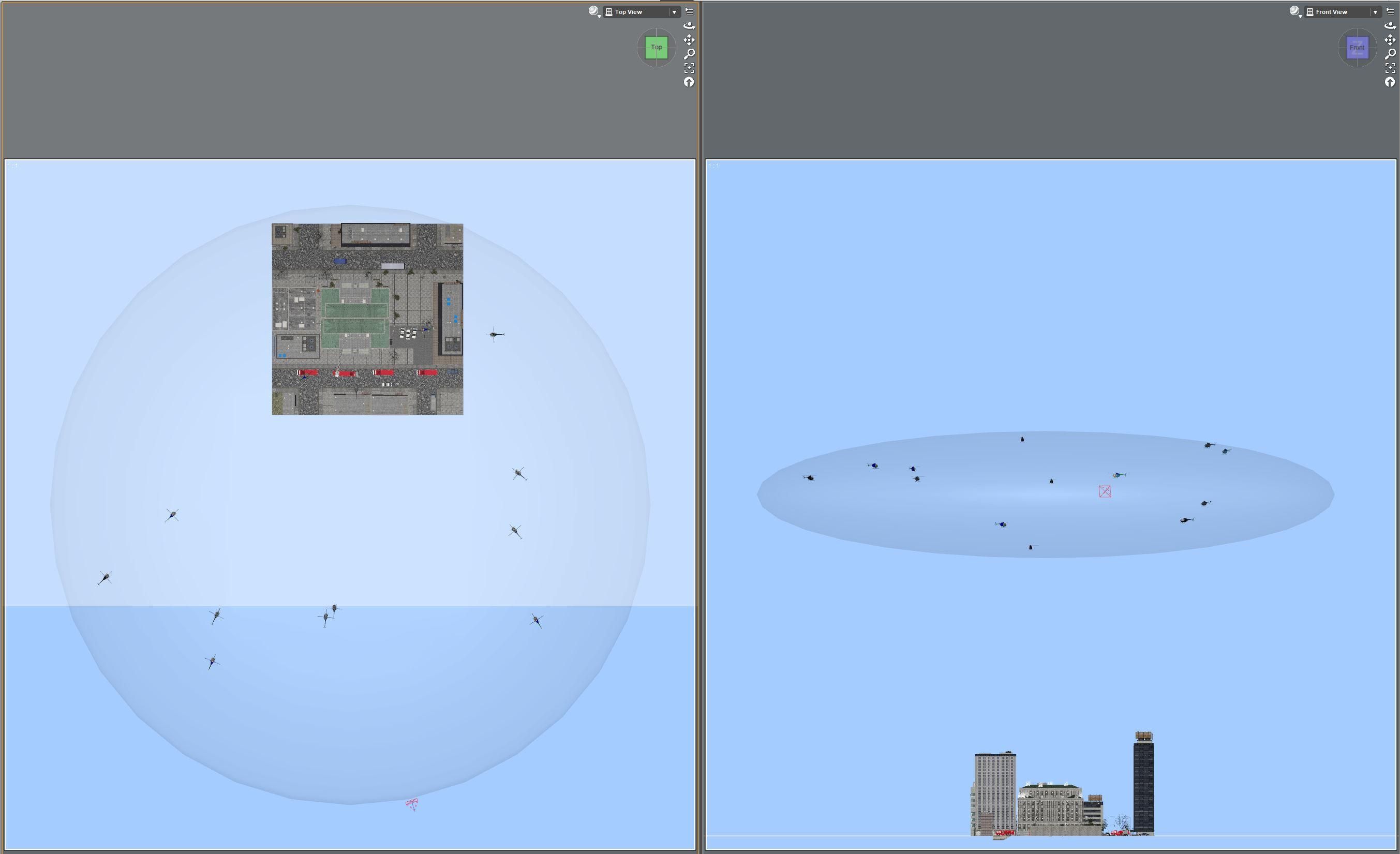Click the orbit icon in Front View
The image size is (1400, 854).
click(1390, 25)
